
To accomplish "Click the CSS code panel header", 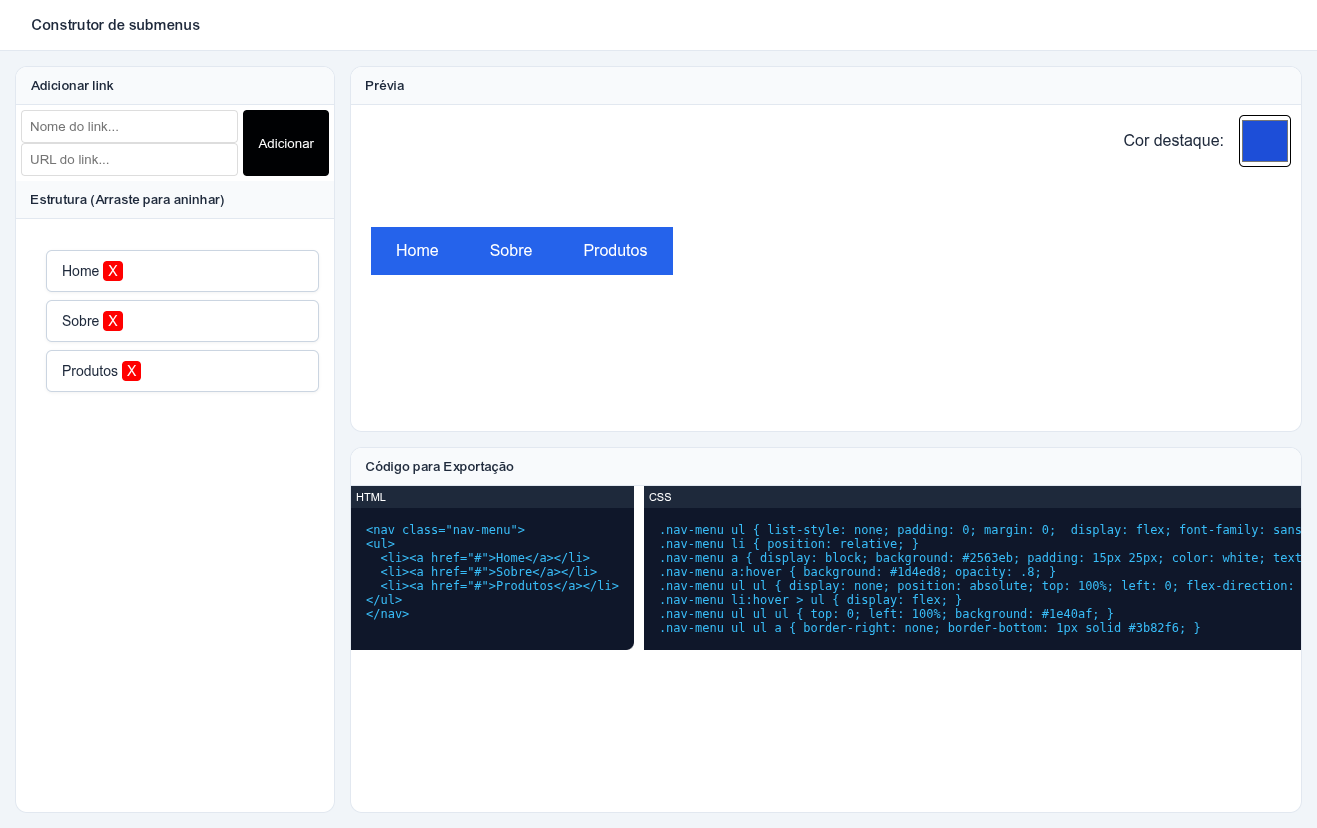I will point(658,497).
